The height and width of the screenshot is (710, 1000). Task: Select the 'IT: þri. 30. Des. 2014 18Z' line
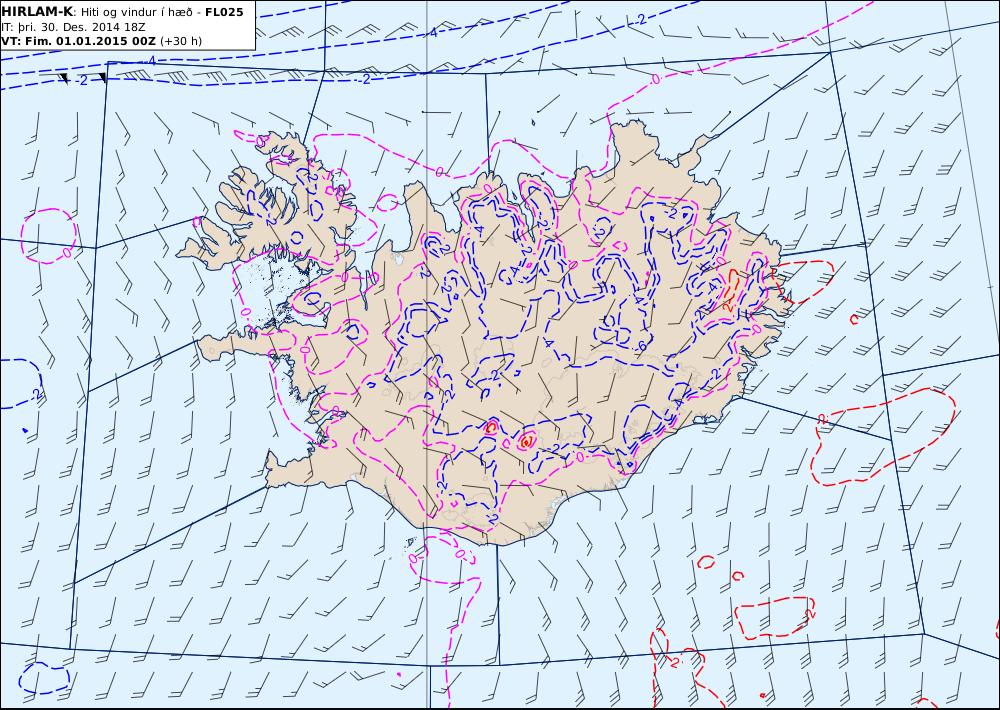(73, 27)
